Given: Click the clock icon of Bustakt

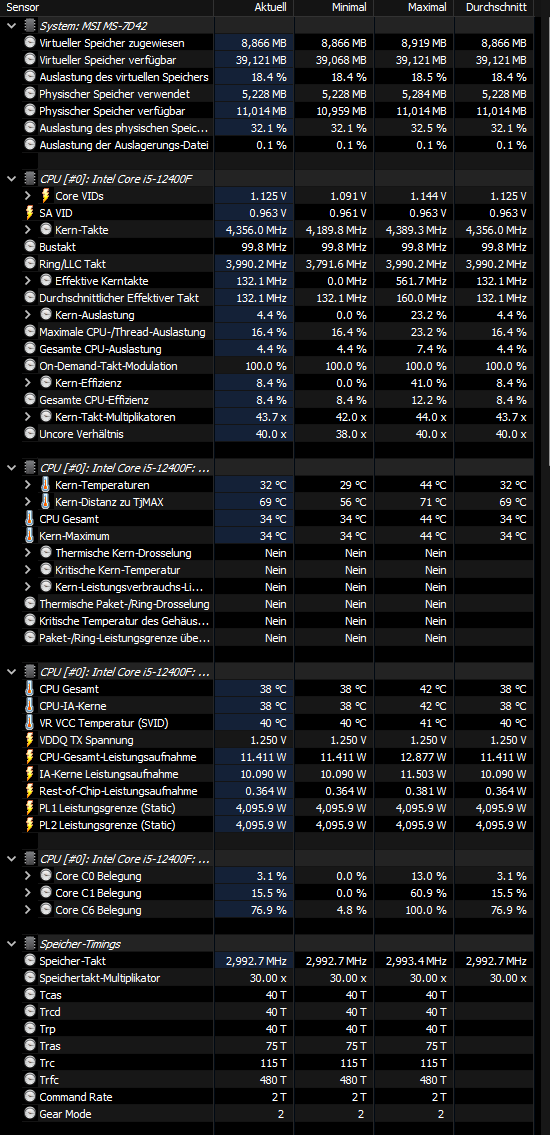Looking at the screenshot, I should tap(30, 247).
